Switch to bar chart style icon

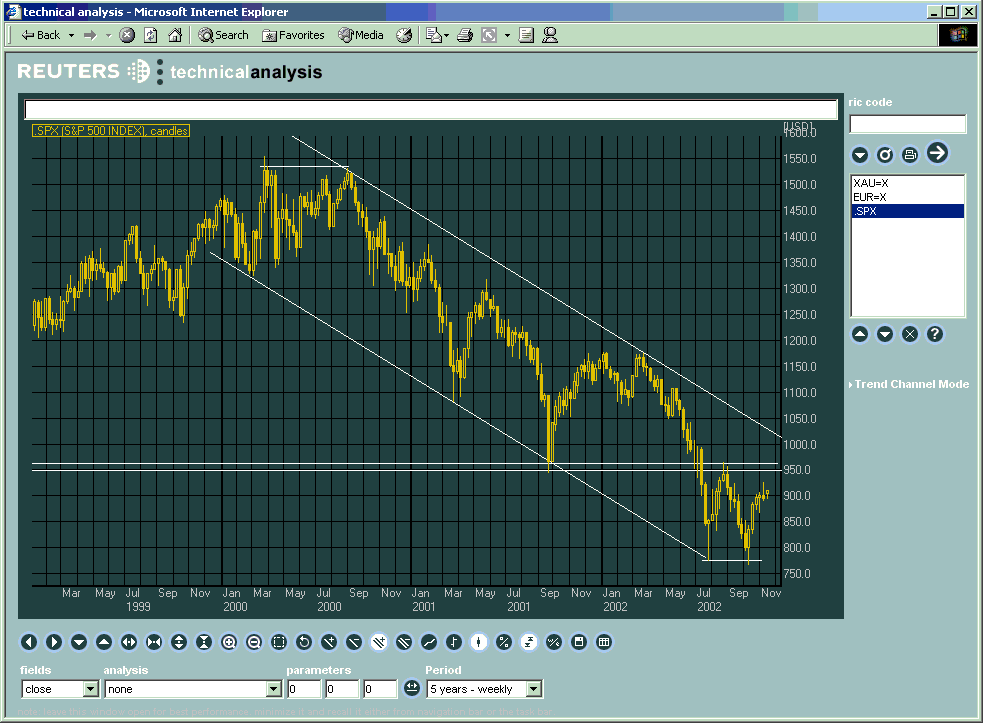pyautogui.click(x=454, y=642)
